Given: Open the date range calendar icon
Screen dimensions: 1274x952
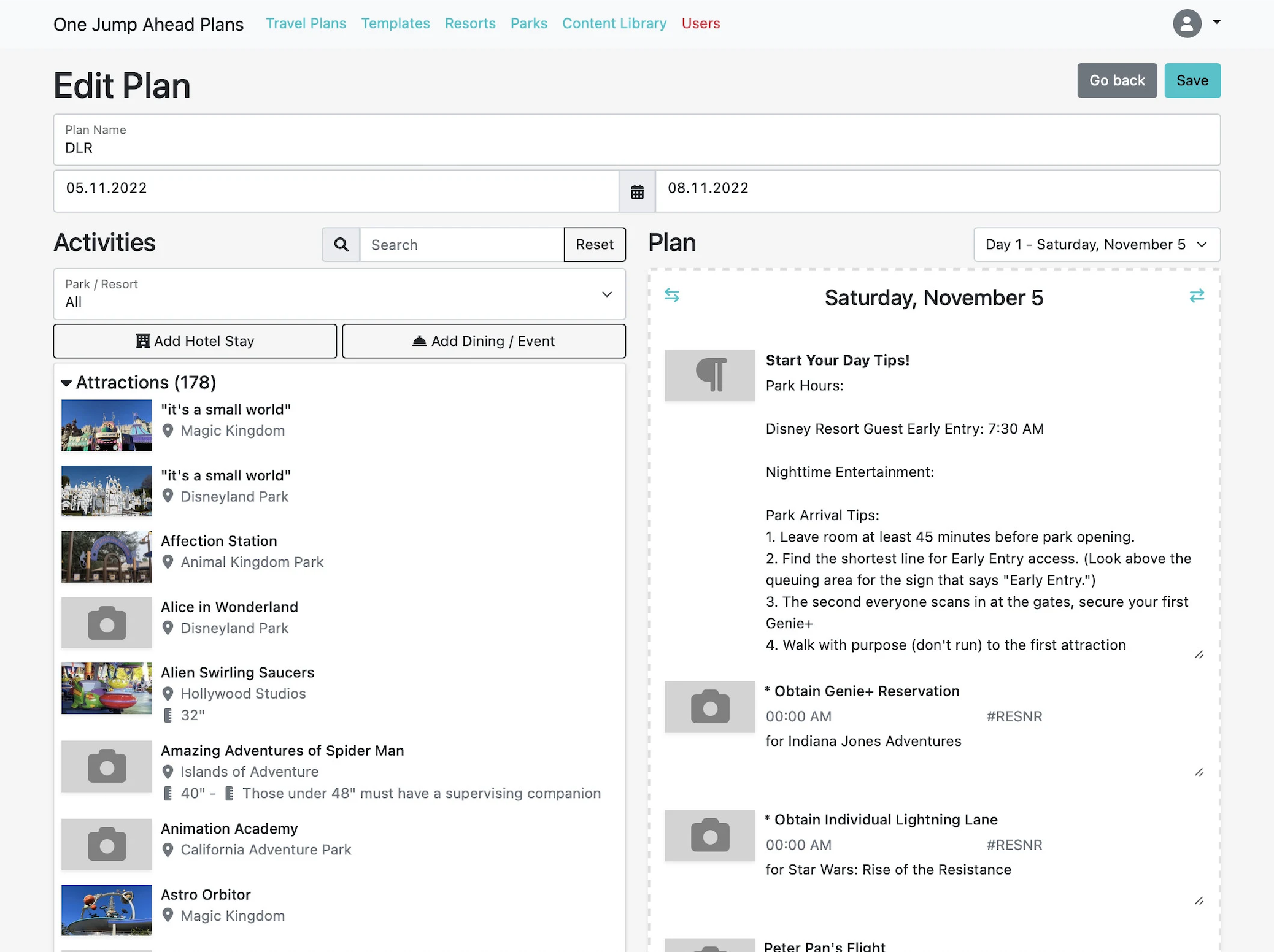Looking at the screenshot, I should pyautogui.click(x=637, y=192).
